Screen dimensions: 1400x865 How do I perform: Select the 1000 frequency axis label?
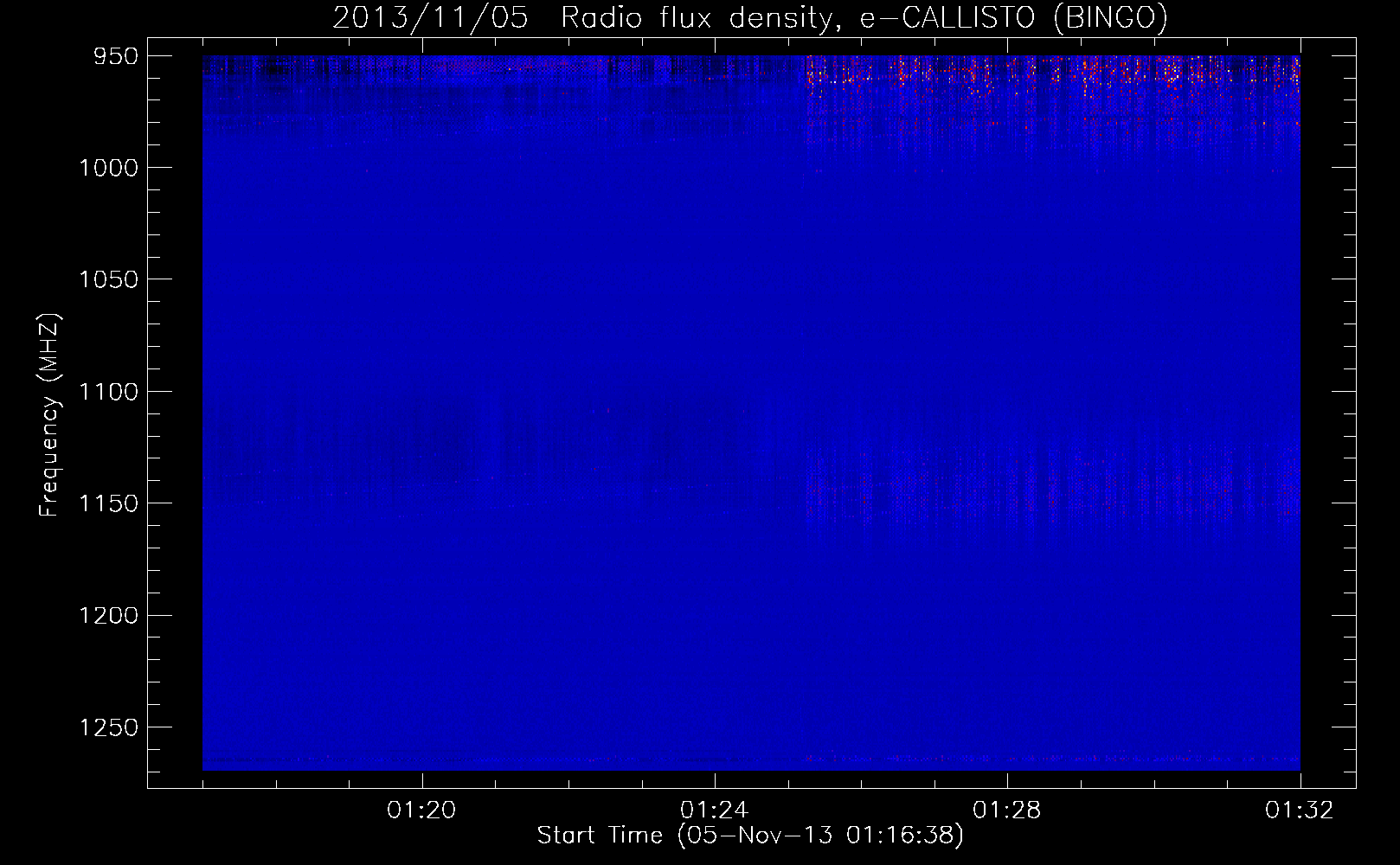pyautogui.click(x=109, y=168)
